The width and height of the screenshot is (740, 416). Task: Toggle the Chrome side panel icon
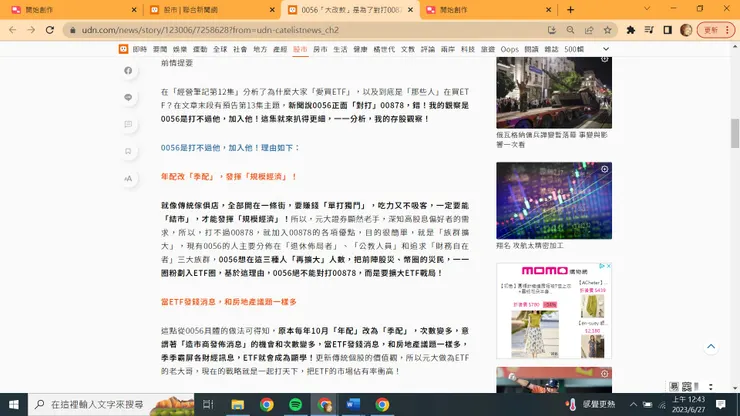667,30
